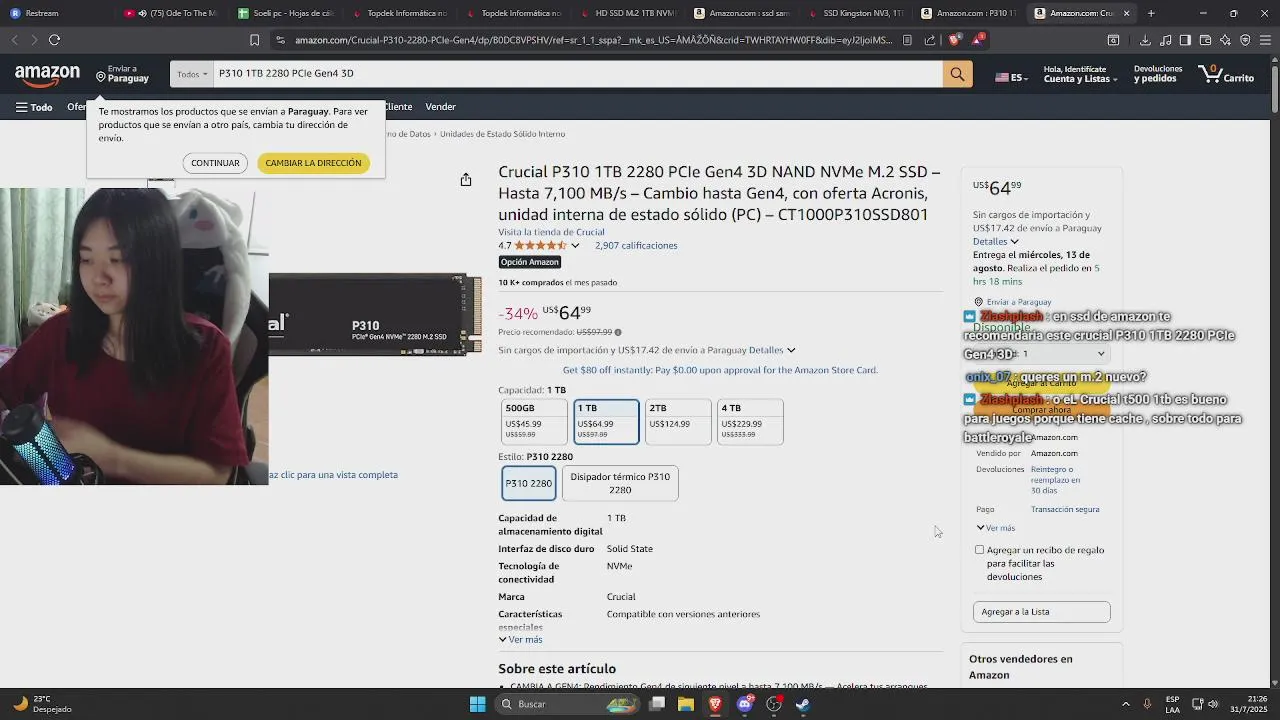Open Cuenta y Listas dropdown
Image resolution: width=1280 pixels, height=720 pixels.
pos(1081,74)
